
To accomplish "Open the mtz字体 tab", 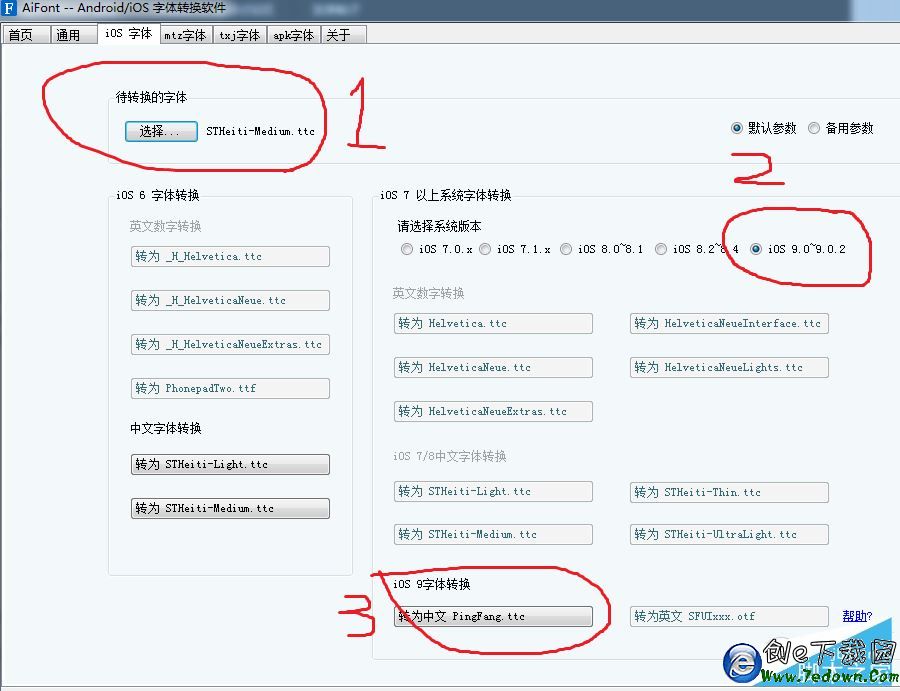I will 185,33.
